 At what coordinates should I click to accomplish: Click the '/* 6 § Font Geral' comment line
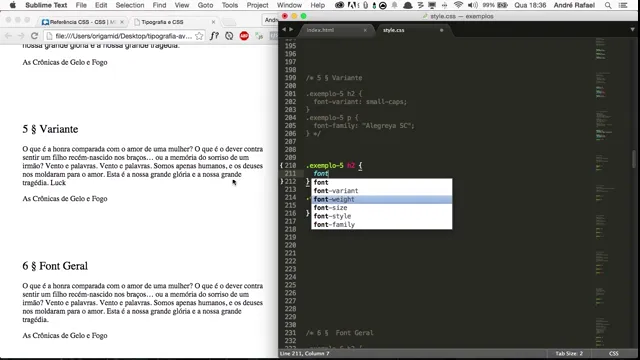[340, 333]
